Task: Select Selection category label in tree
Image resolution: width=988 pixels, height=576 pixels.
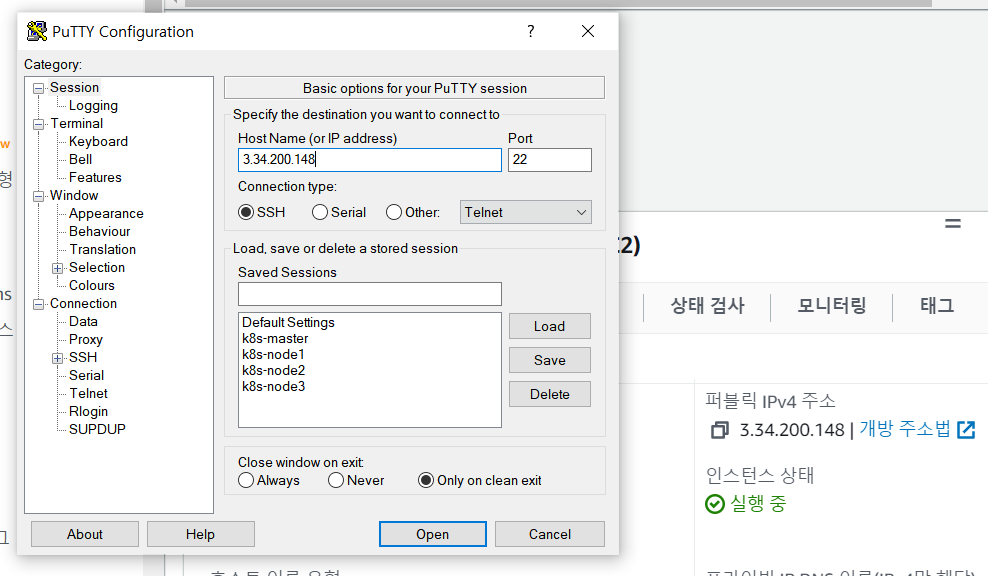Action: [96, 267]
